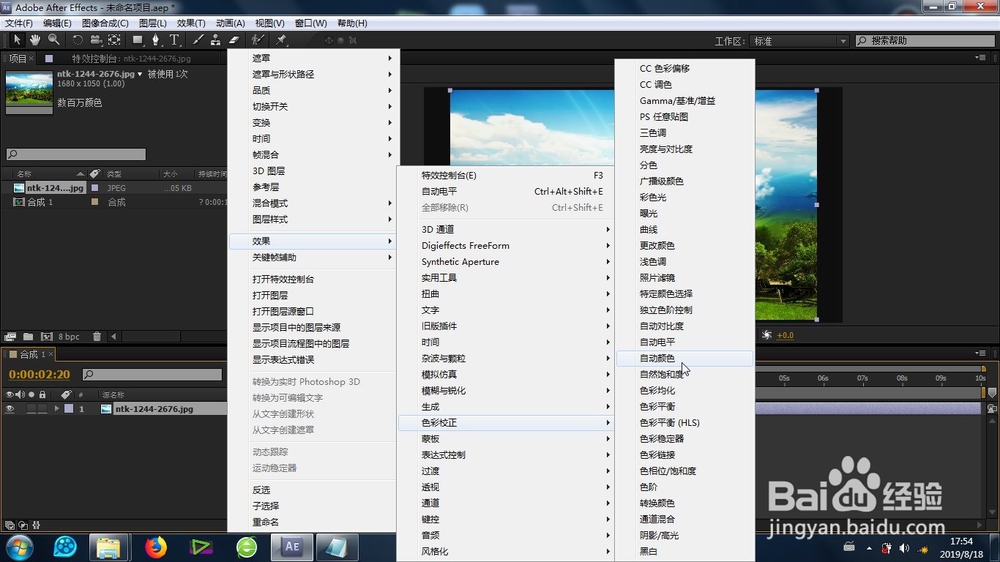Create new folder in Project panel
This screenshot has width=1000, height=562.
point(28,336)
